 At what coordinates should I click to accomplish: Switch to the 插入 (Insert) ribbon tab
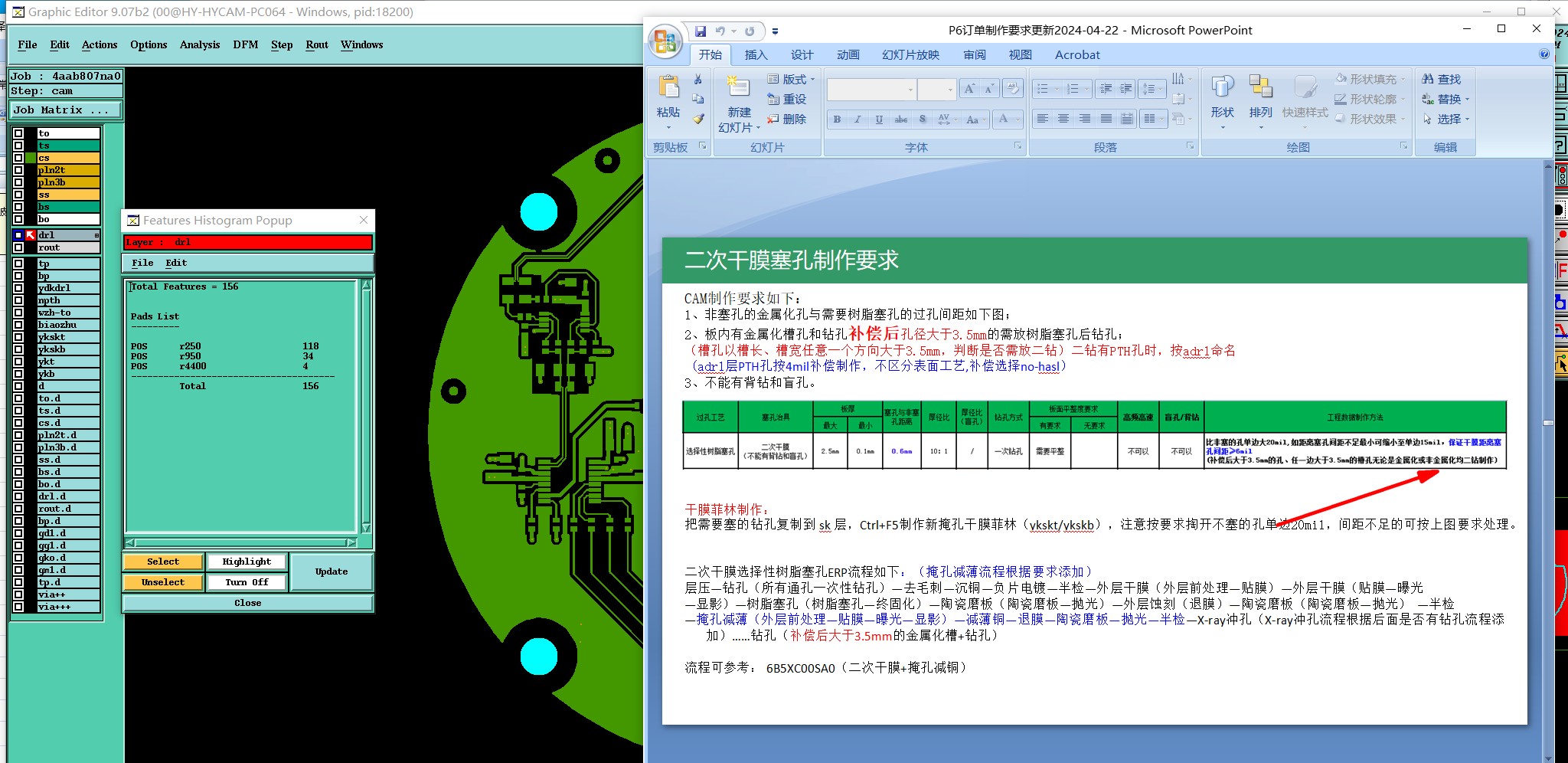pos(756,54)
